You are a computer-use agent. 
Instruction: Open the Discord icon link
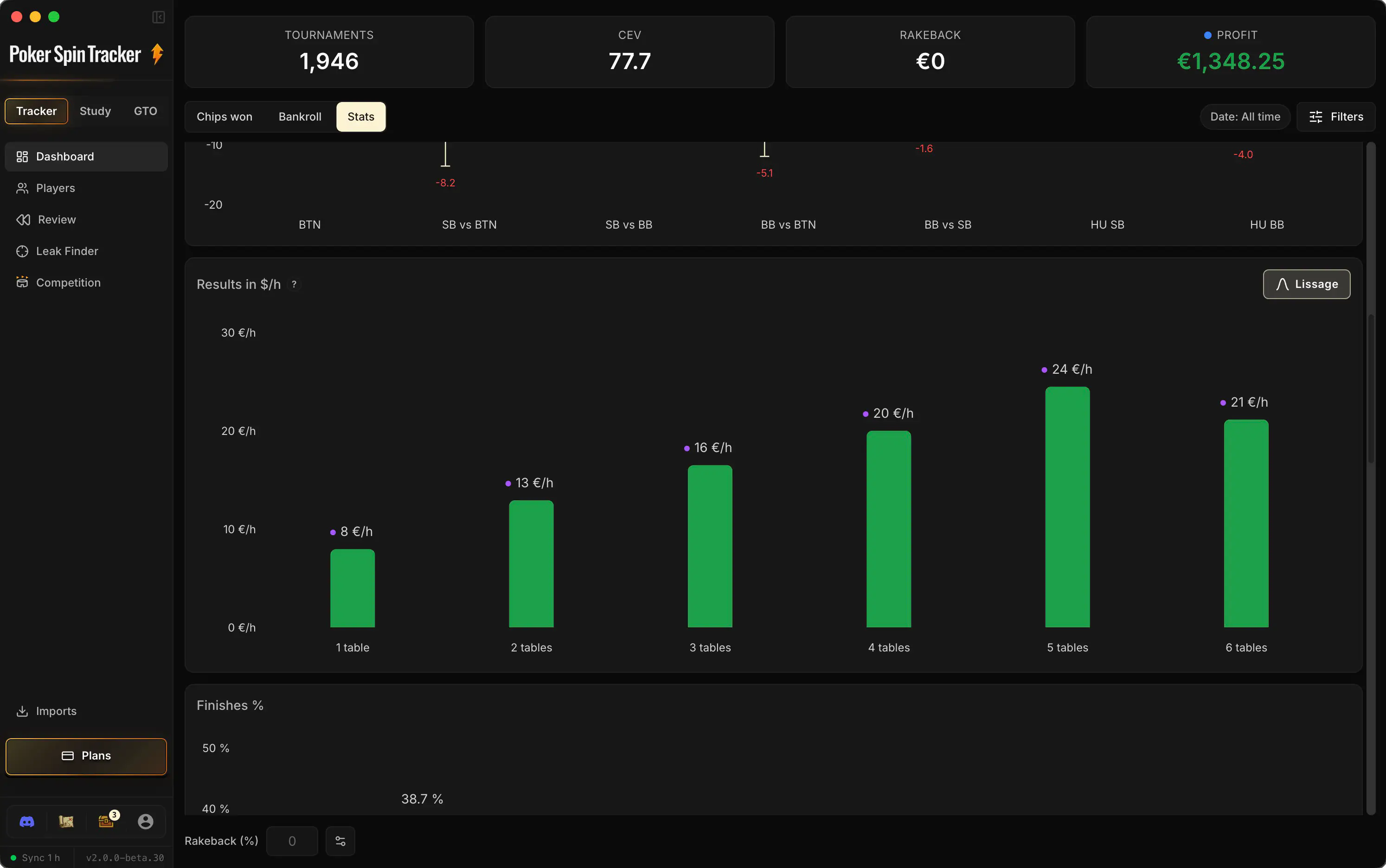27,822
